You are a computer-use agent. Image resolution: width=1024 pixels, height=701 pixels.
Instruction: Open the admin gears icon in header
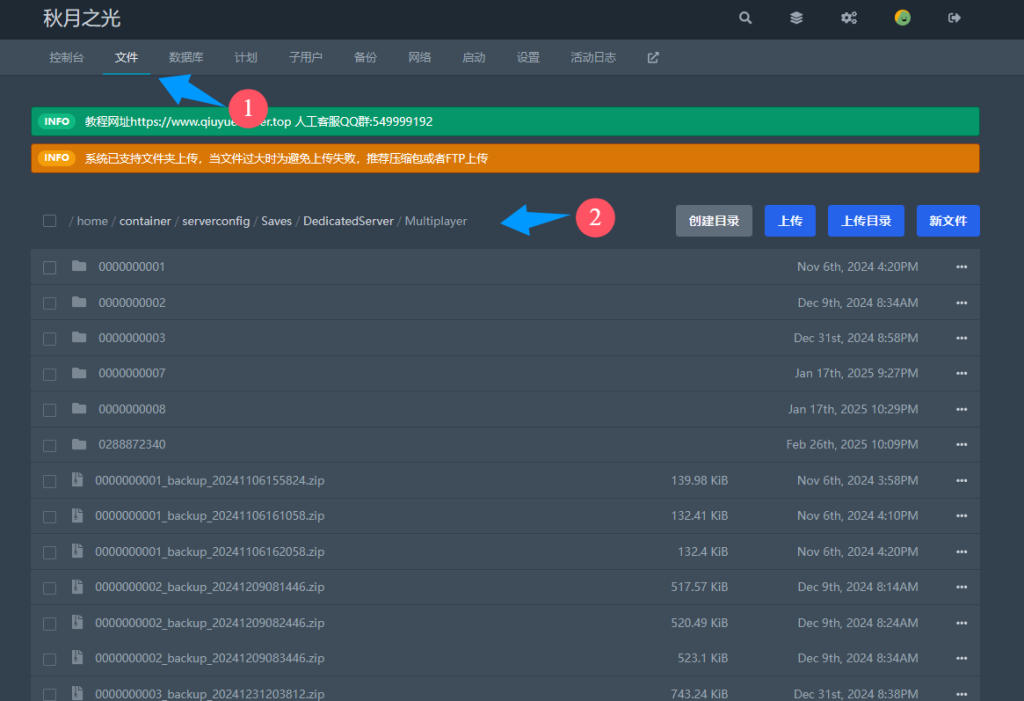point(849,18)
